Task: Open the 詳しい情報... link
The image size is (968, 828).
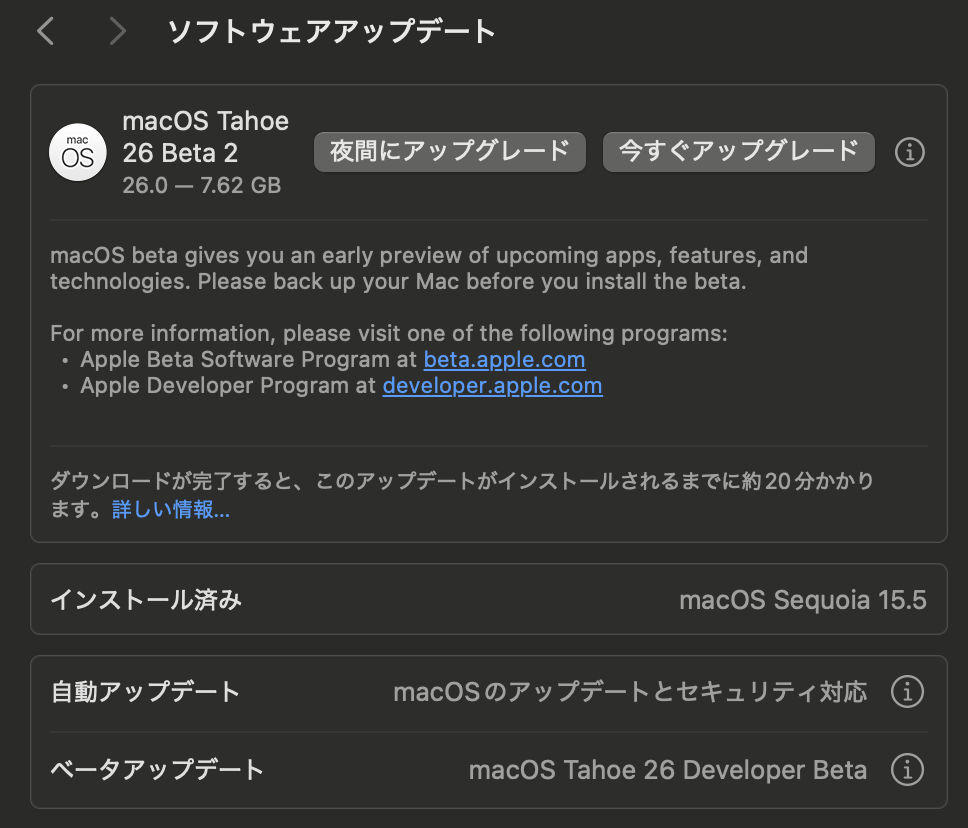Action: coord(171,509)
